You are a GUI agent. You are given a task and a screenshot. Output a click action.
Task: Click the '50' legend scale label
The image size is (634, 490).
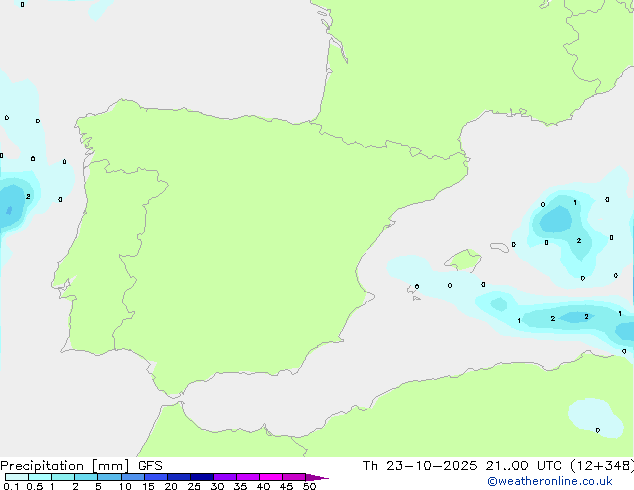[310, 486]
